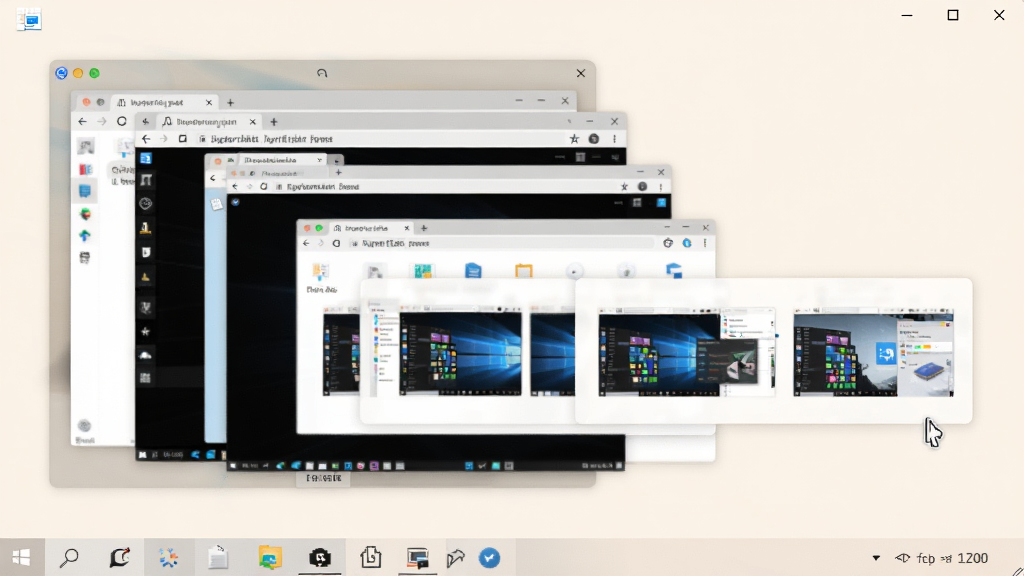Open three-dot menu of the innermost browser
This screenshot has height=576, width=1024.
(705, 243)
